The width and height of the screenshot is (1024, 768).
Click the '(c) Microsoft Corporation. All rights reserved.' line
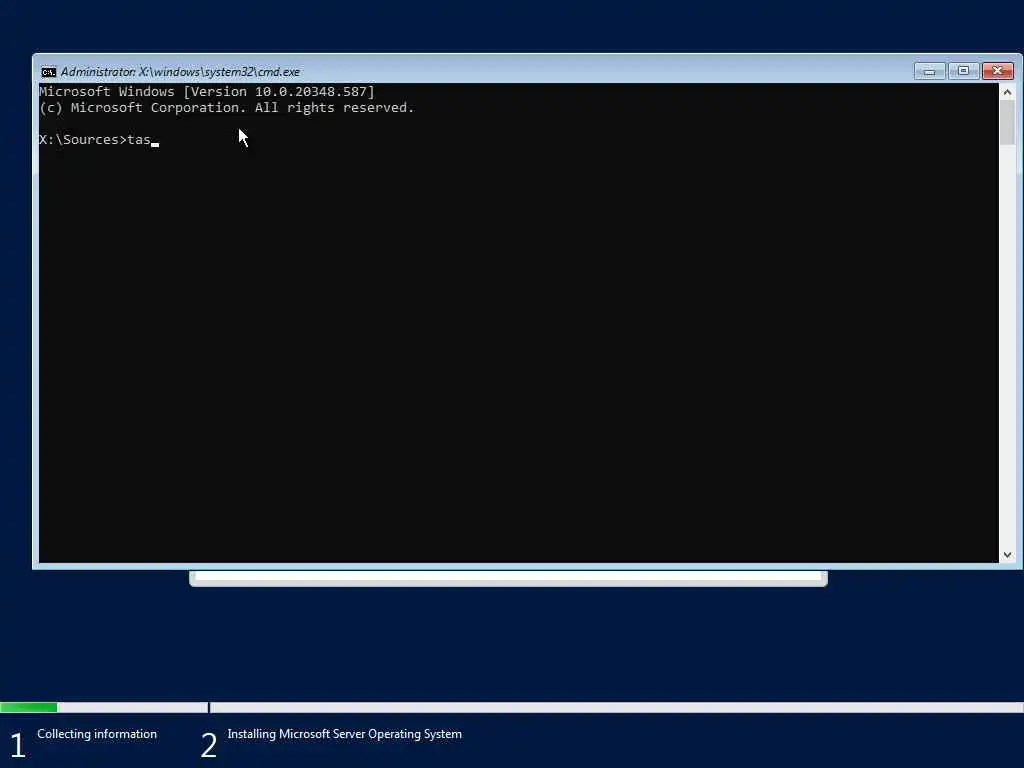pos(227,108)
